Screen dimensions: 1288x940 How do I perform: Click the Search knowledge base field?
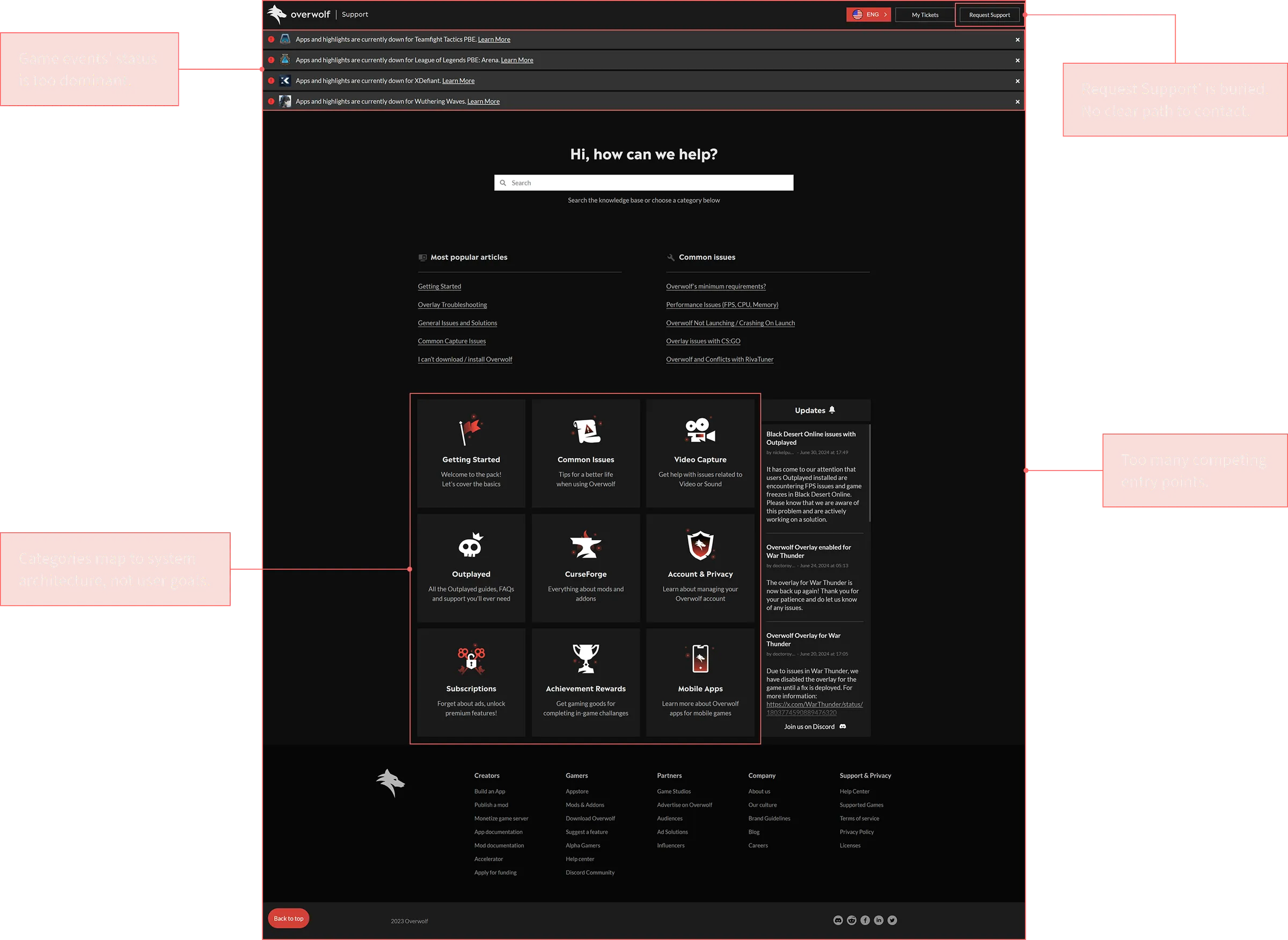click(x=643, y=182)
